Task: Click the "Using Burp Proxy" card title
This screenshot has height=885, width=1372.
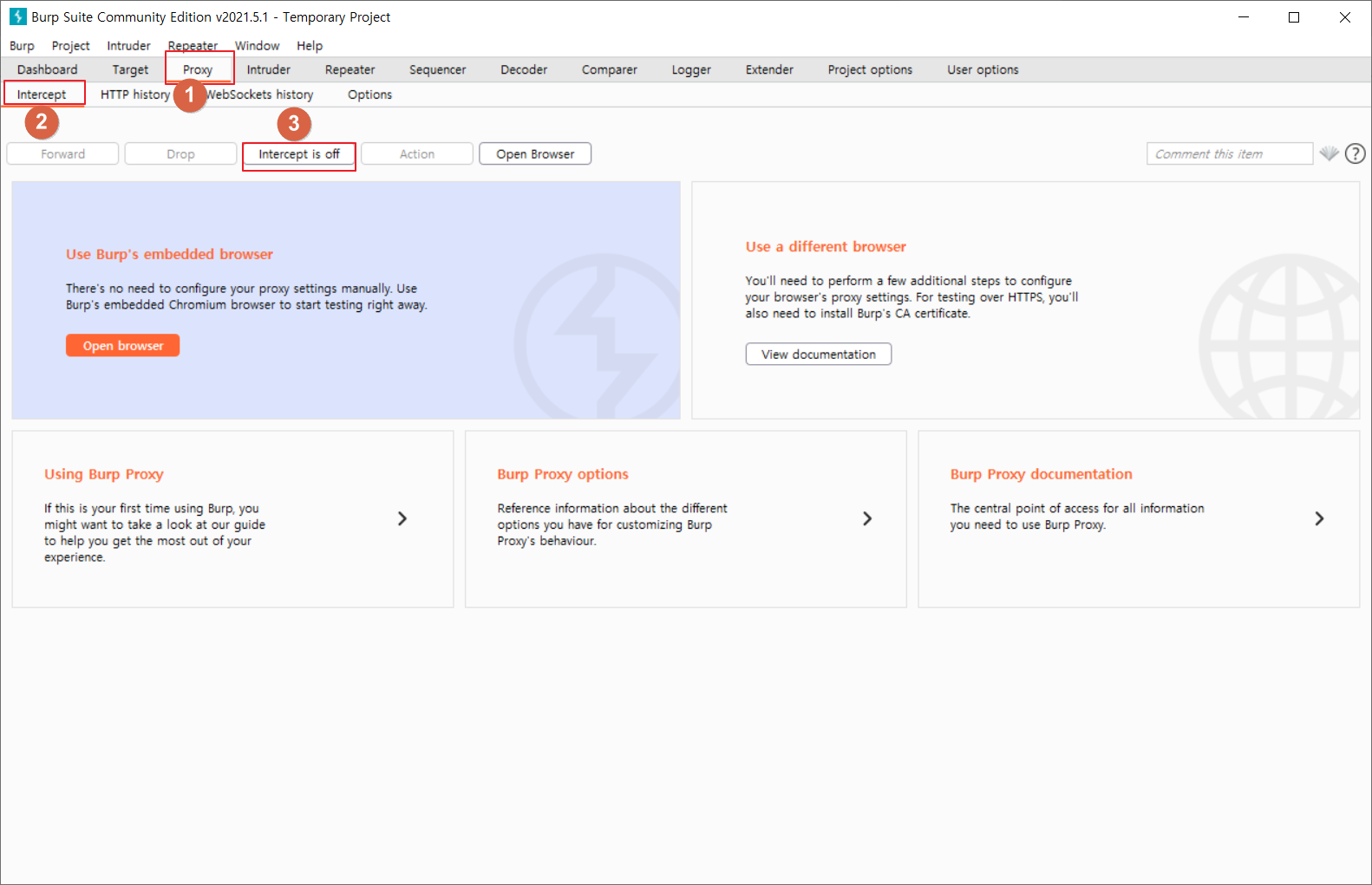Action: (104, 474)
